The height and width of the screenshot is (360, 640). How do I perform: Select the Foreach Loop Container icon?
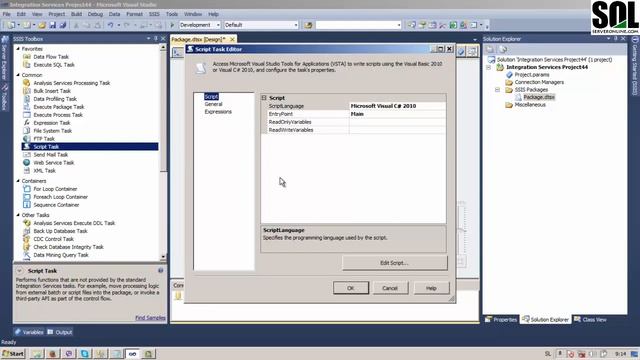click(x=27, y=197)
